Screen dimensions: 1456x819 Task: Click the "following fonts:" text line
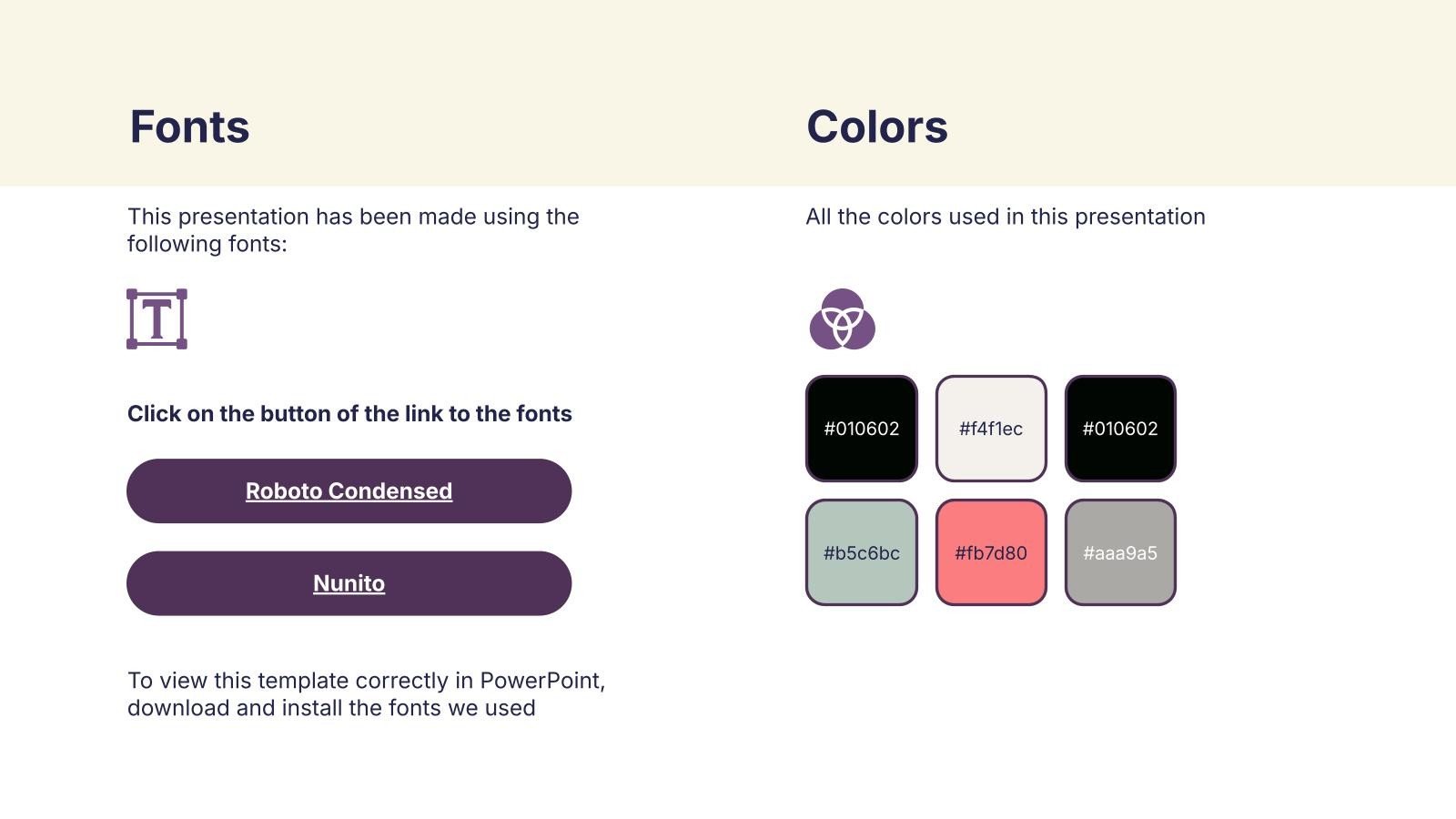point(207,244)
